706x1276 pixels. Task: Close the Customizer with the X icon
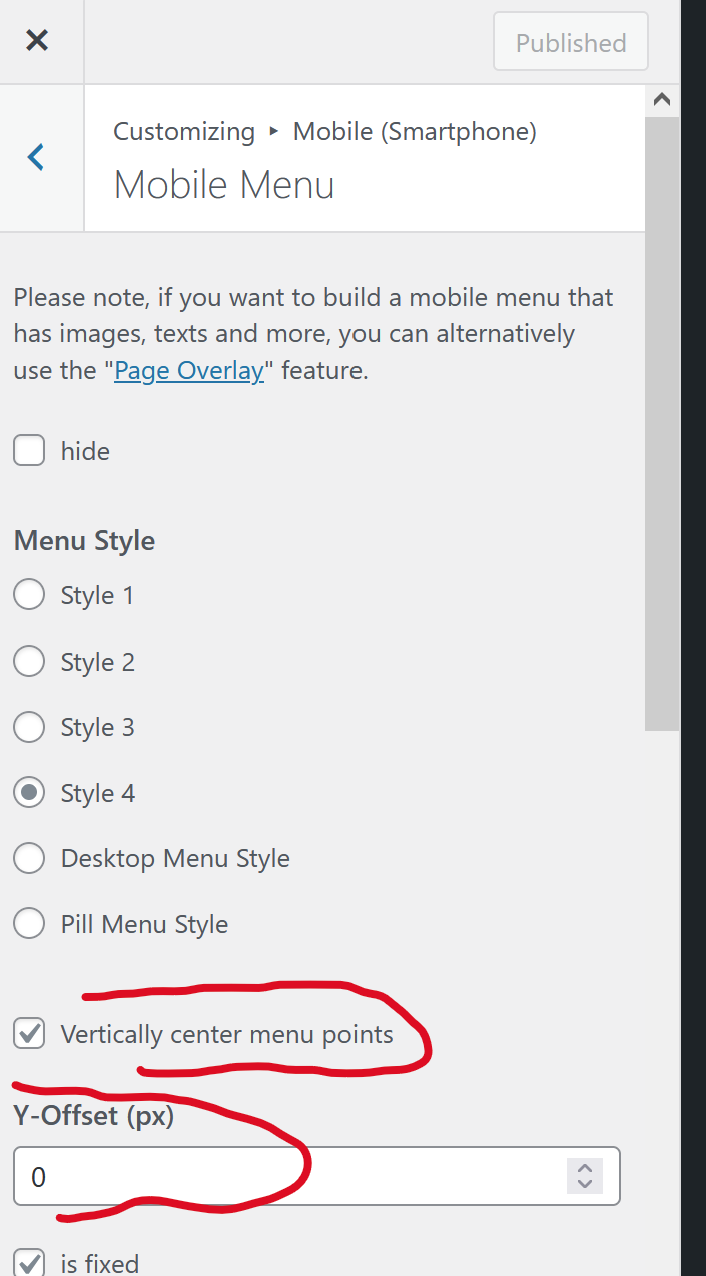pyautogui.click(x=37, y=40)
